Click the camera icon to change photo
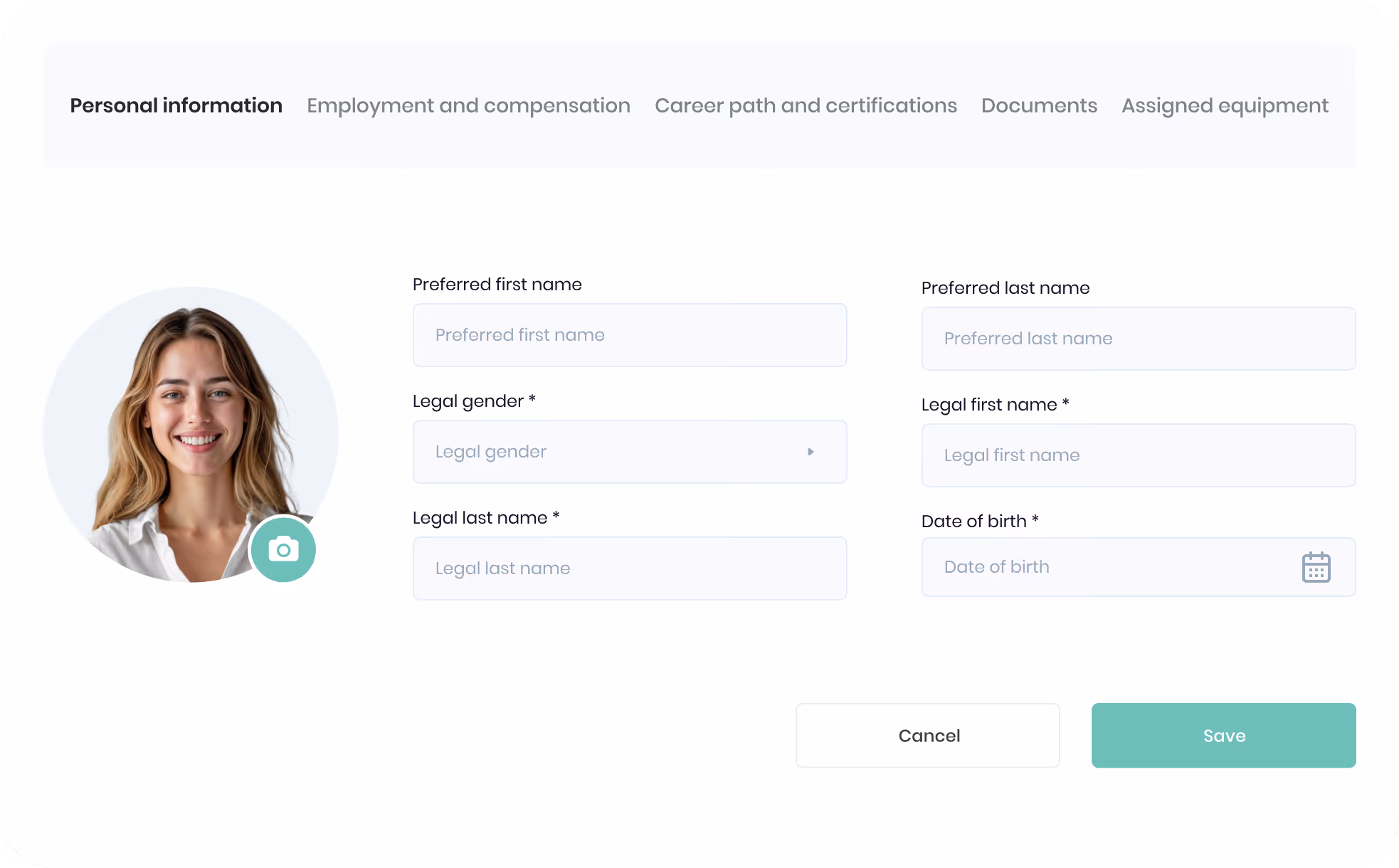The width and height of the screenshot is (1399, 868). (x=283, y=549)
